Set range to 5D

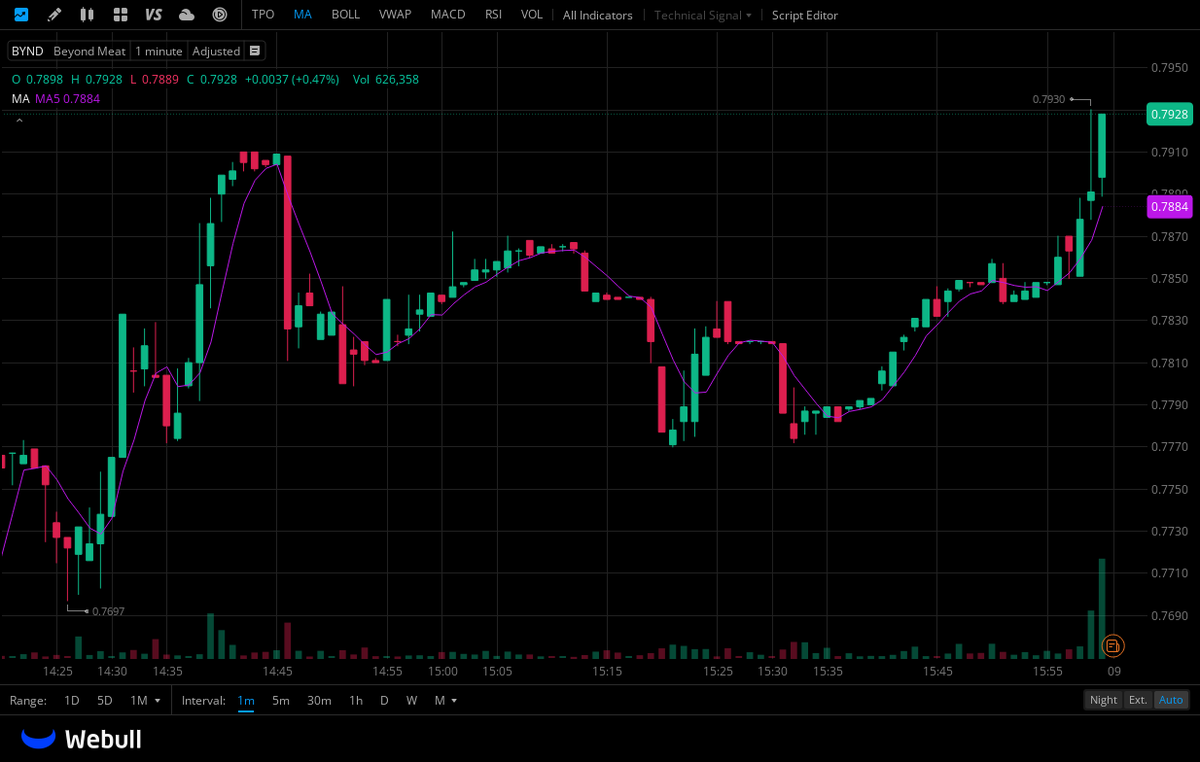point(104,700)
